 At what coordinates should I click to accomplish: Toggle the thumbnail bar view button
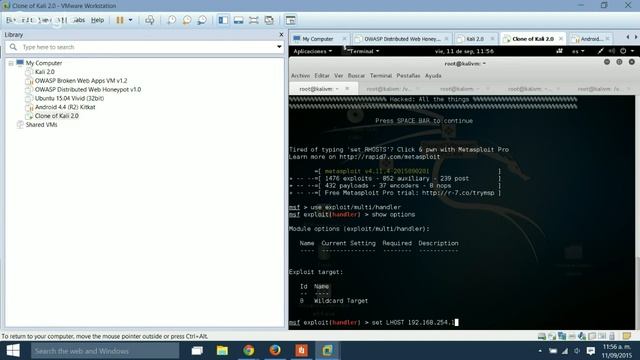pos(238,20)
